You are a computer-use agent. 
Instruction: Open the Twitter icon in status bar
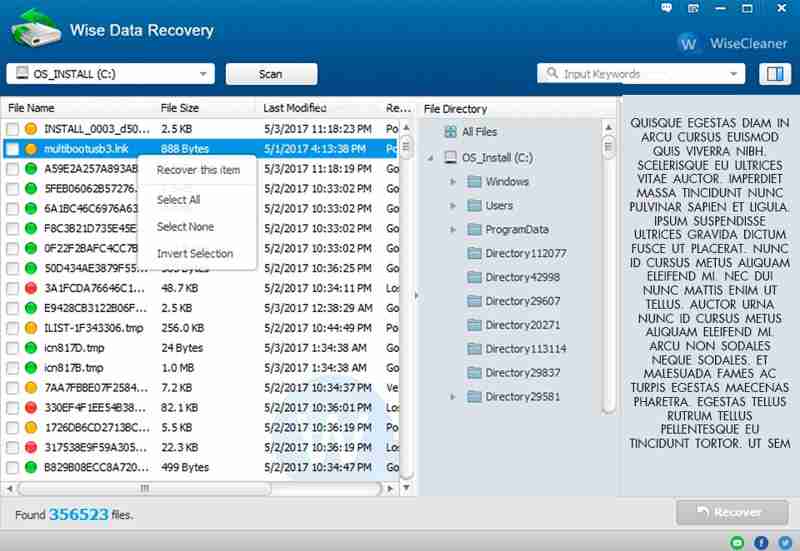[785, 542]
